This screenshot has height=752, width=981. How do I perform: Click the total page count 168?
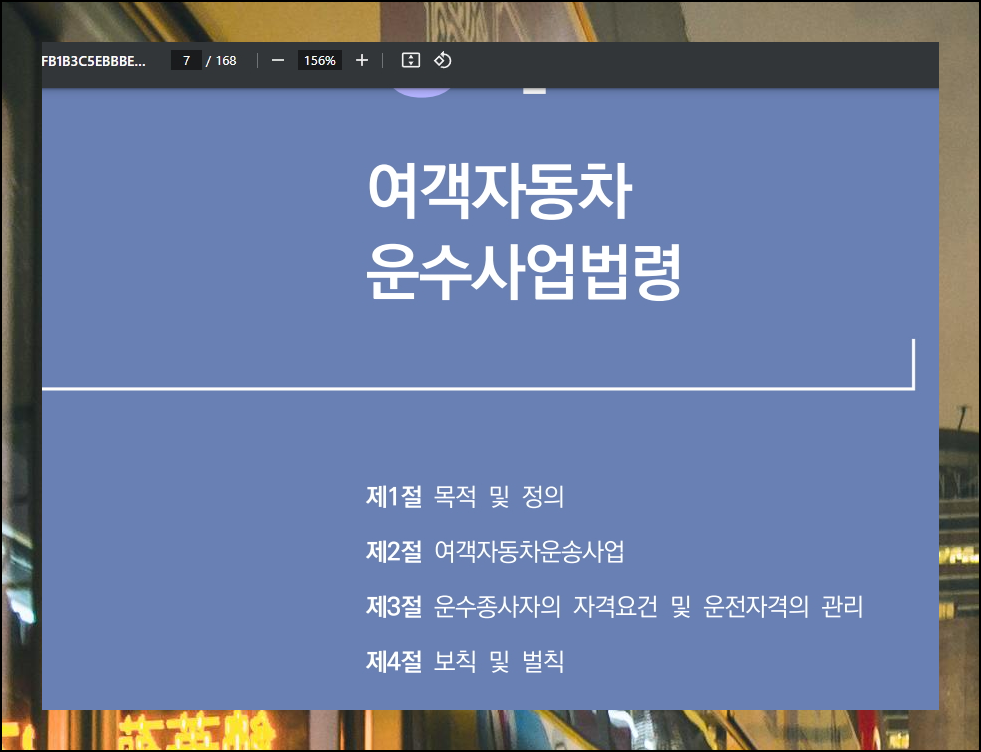(226, 61)
